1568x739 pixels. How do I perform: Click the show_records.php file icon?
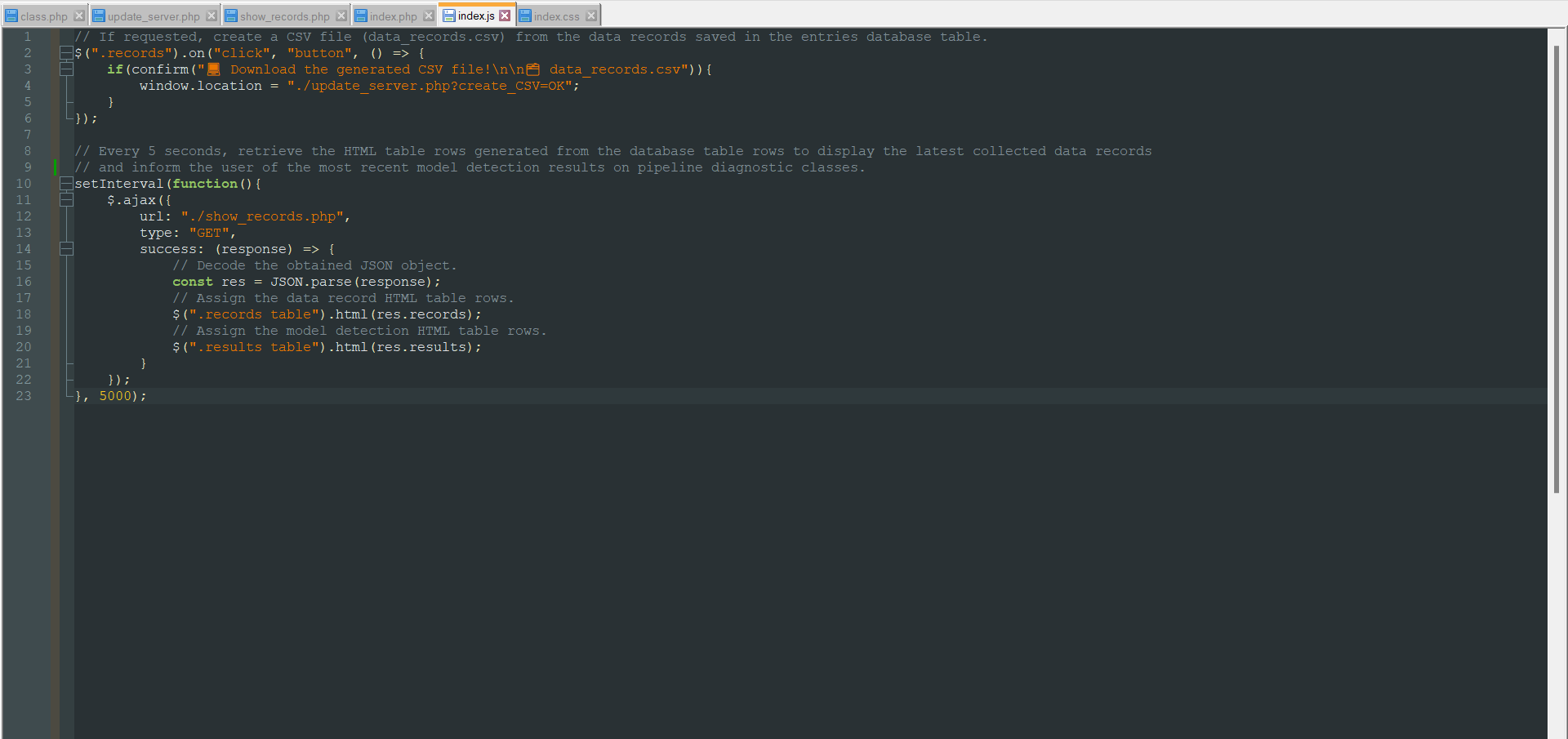pyautogui.click(x=231, y=15)
